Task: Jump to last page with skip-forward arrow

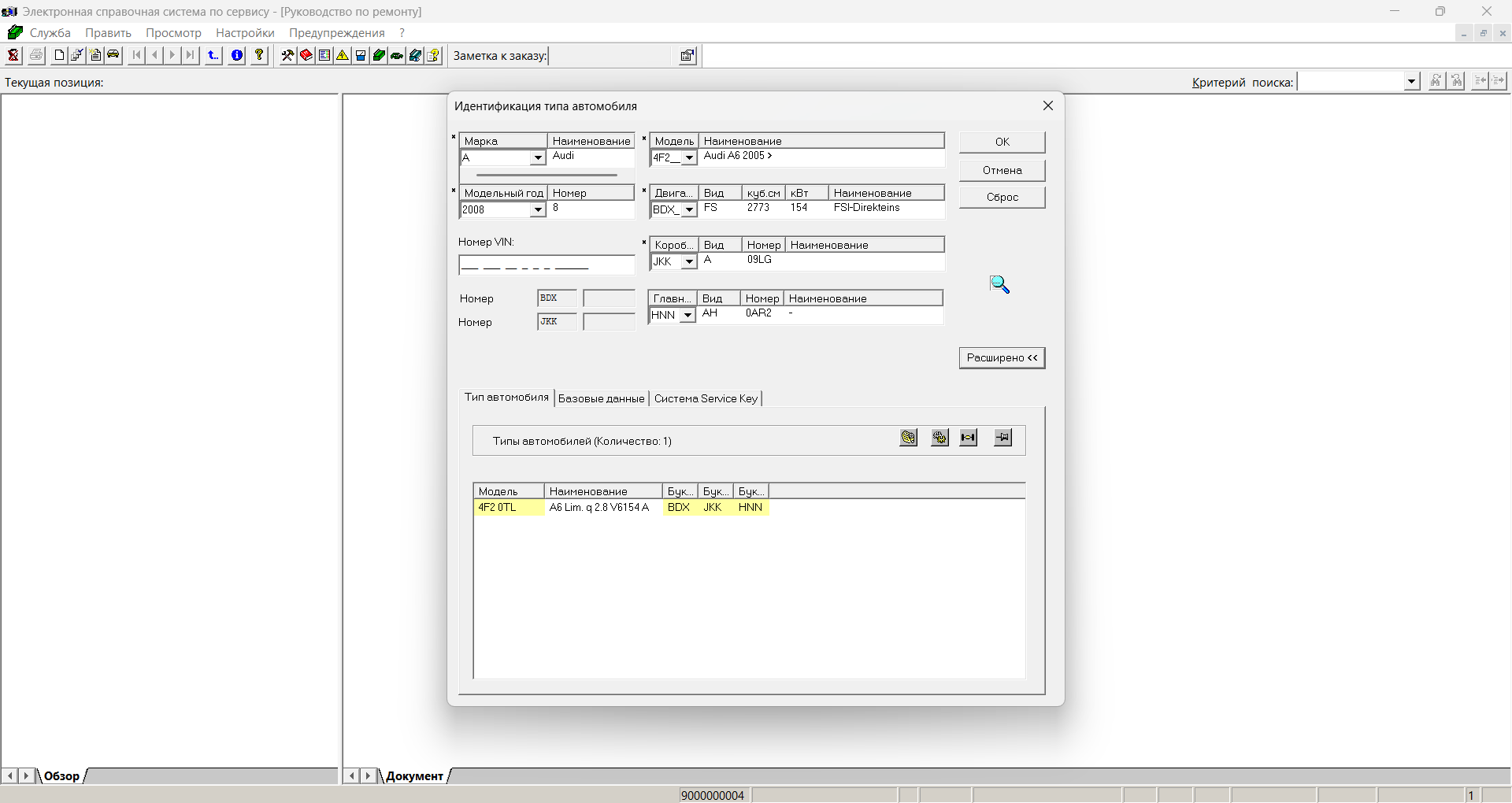Action: click(191, 55)
